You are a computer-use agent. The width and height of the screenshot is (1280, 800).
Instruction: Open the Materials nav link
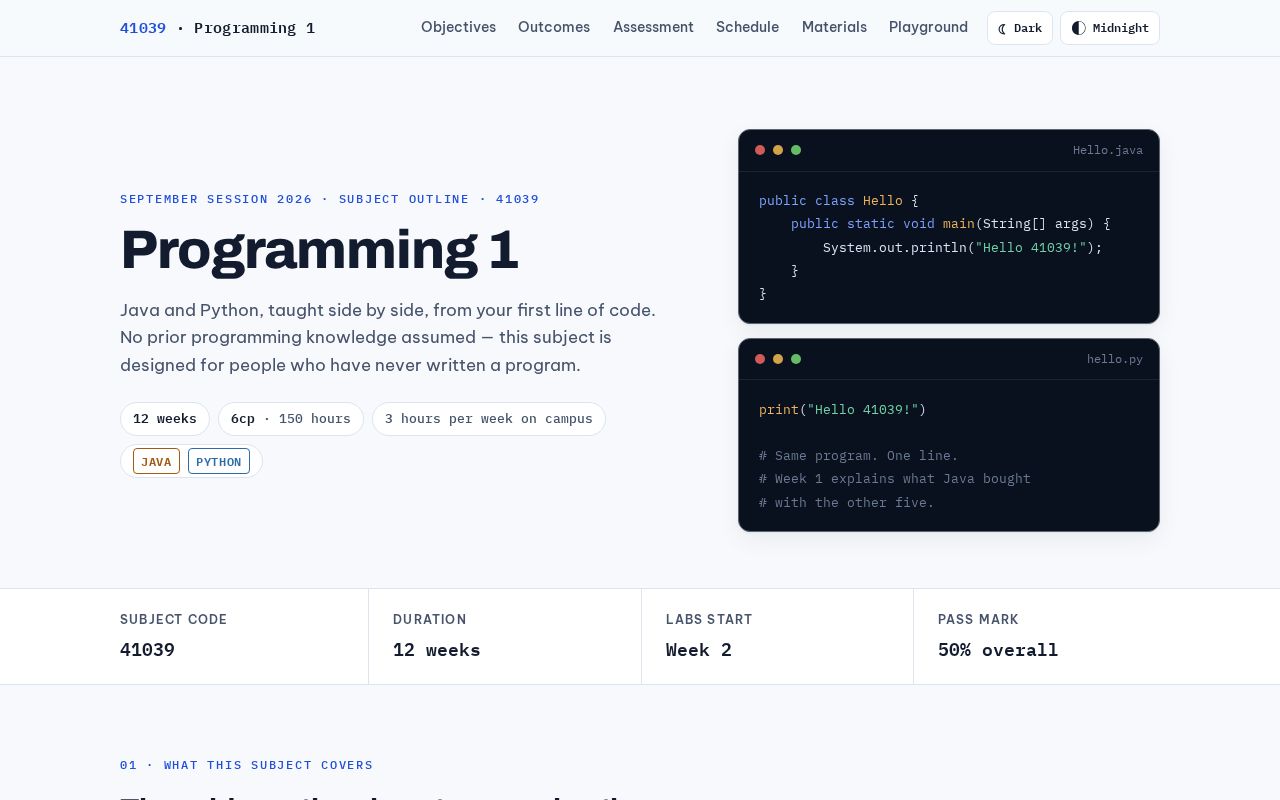click(x=834, y=27)
